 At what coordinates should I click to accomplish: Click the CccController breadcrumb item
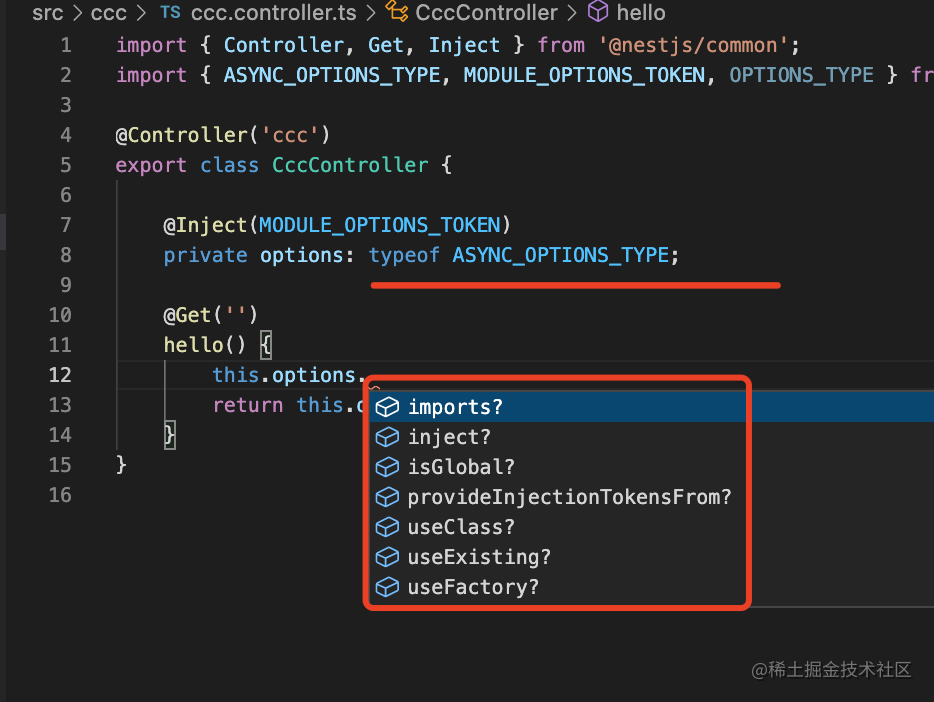pyautogui.click(x=485, y=13)
